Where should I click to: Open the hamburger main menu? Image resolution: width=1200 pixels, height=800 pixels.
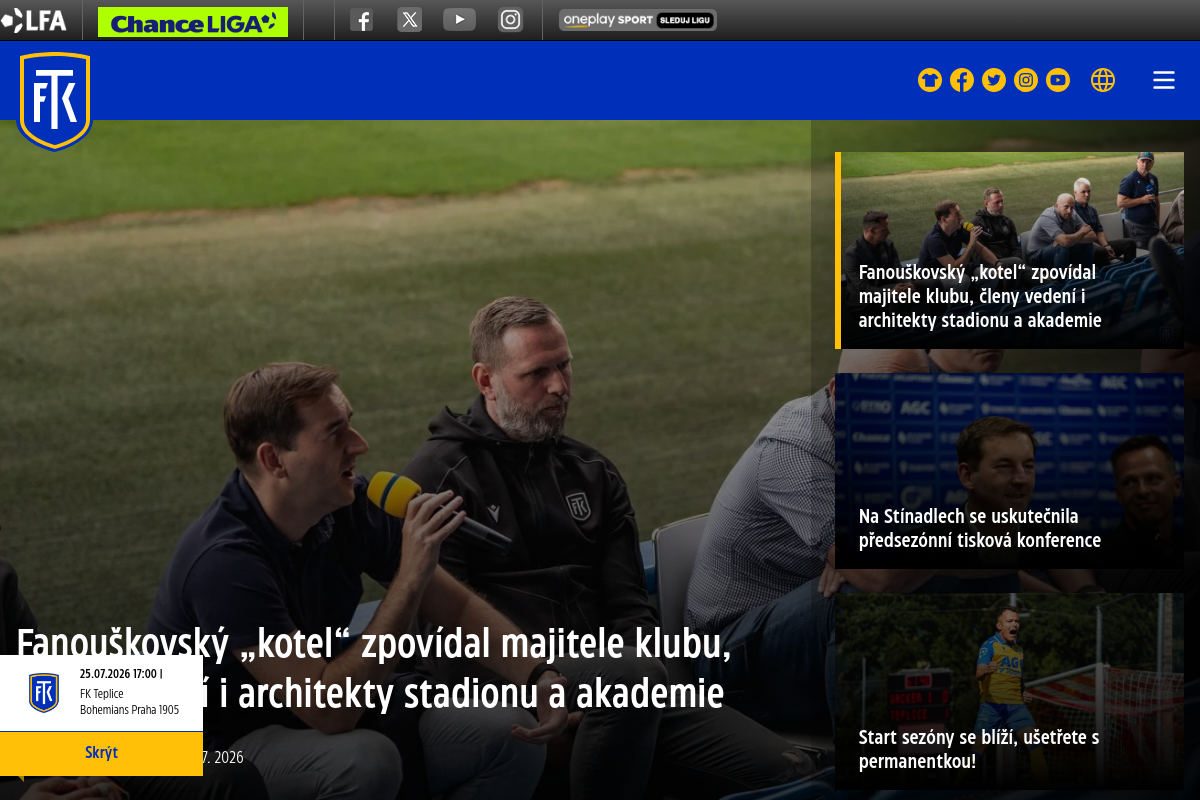click(1164, 80)
